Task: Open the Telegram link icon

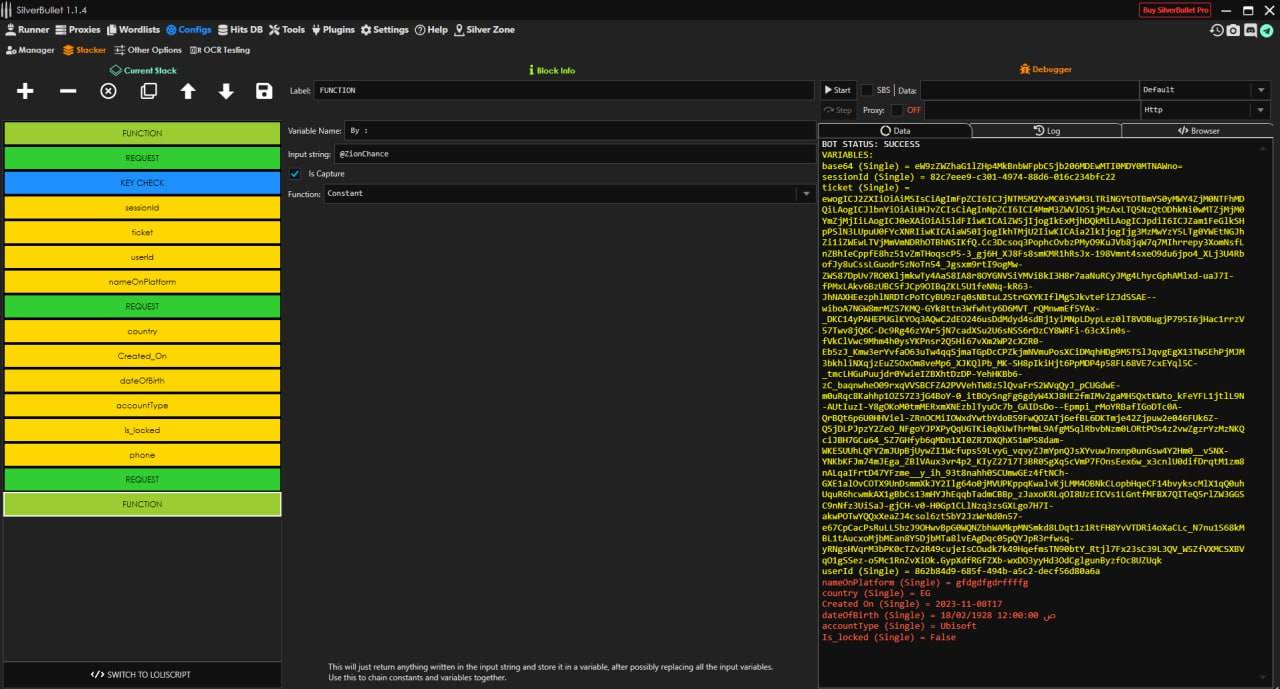Action: (1266, 30)
